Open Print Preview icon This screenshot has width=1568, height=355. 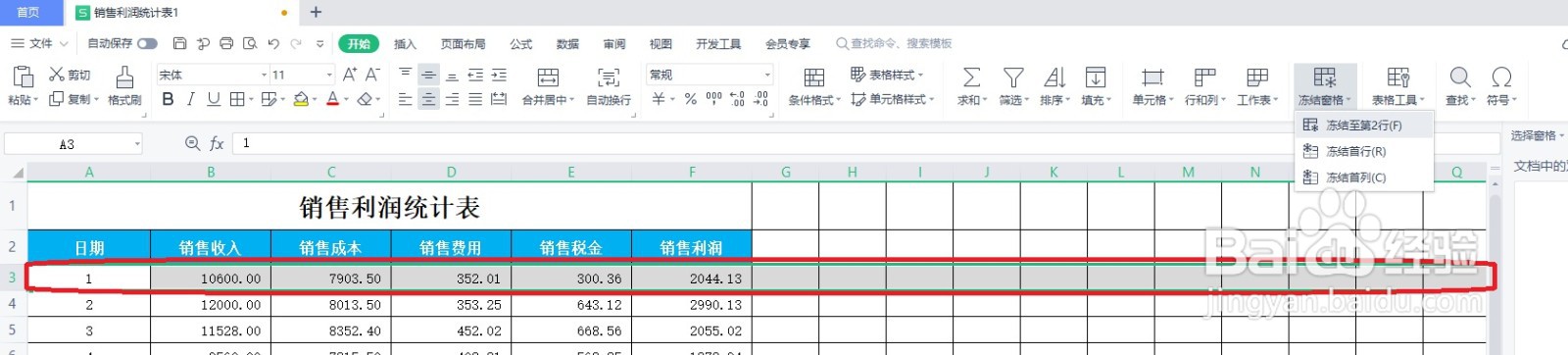250,43
